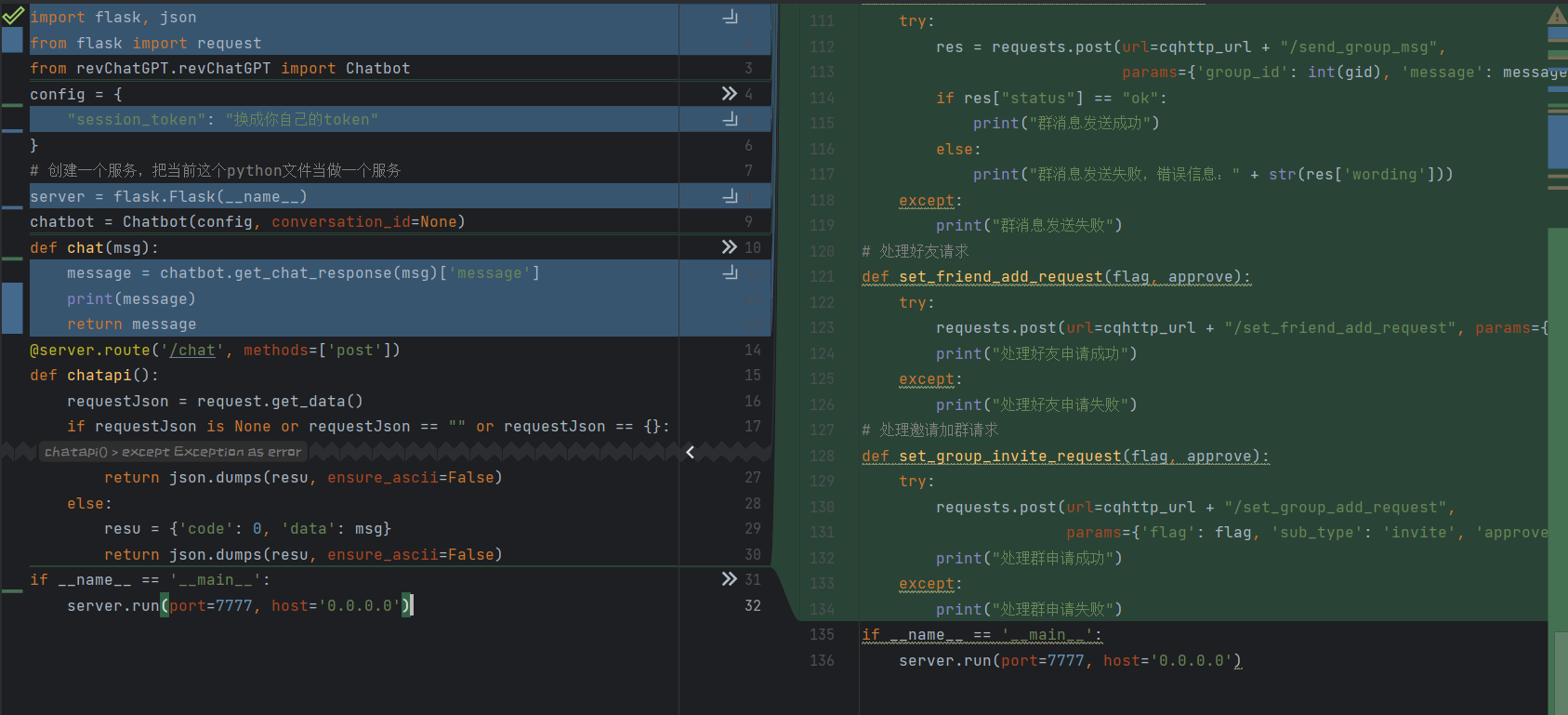1568x715 pixels.
Task: Click the double-arrow icon on the '__main__' line 31
Action: [730, 579]
